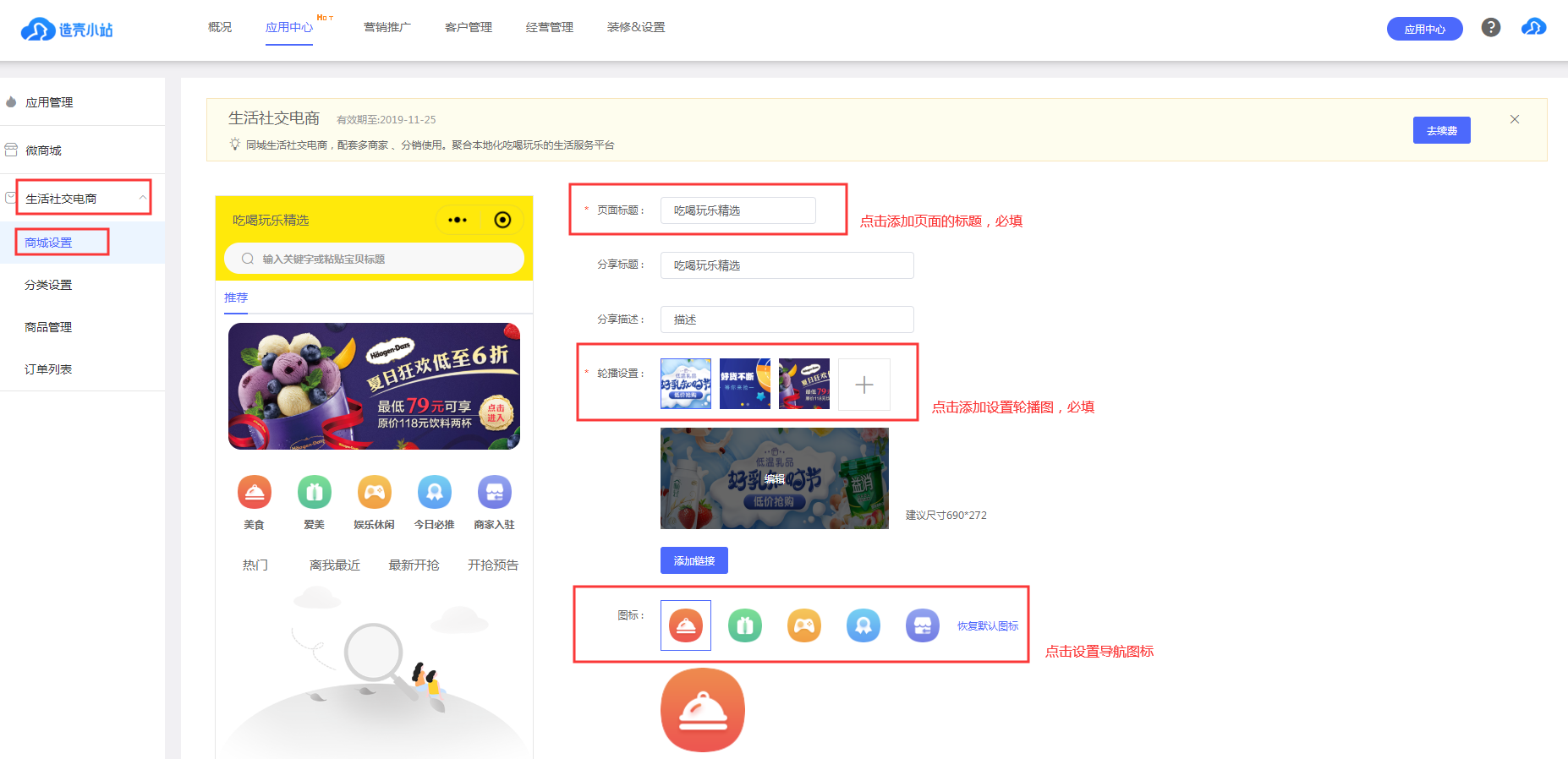Tap the 商家入驻 icon in phone preview
This screenshot has height=759, width=1568.
(x=495, y=492)
